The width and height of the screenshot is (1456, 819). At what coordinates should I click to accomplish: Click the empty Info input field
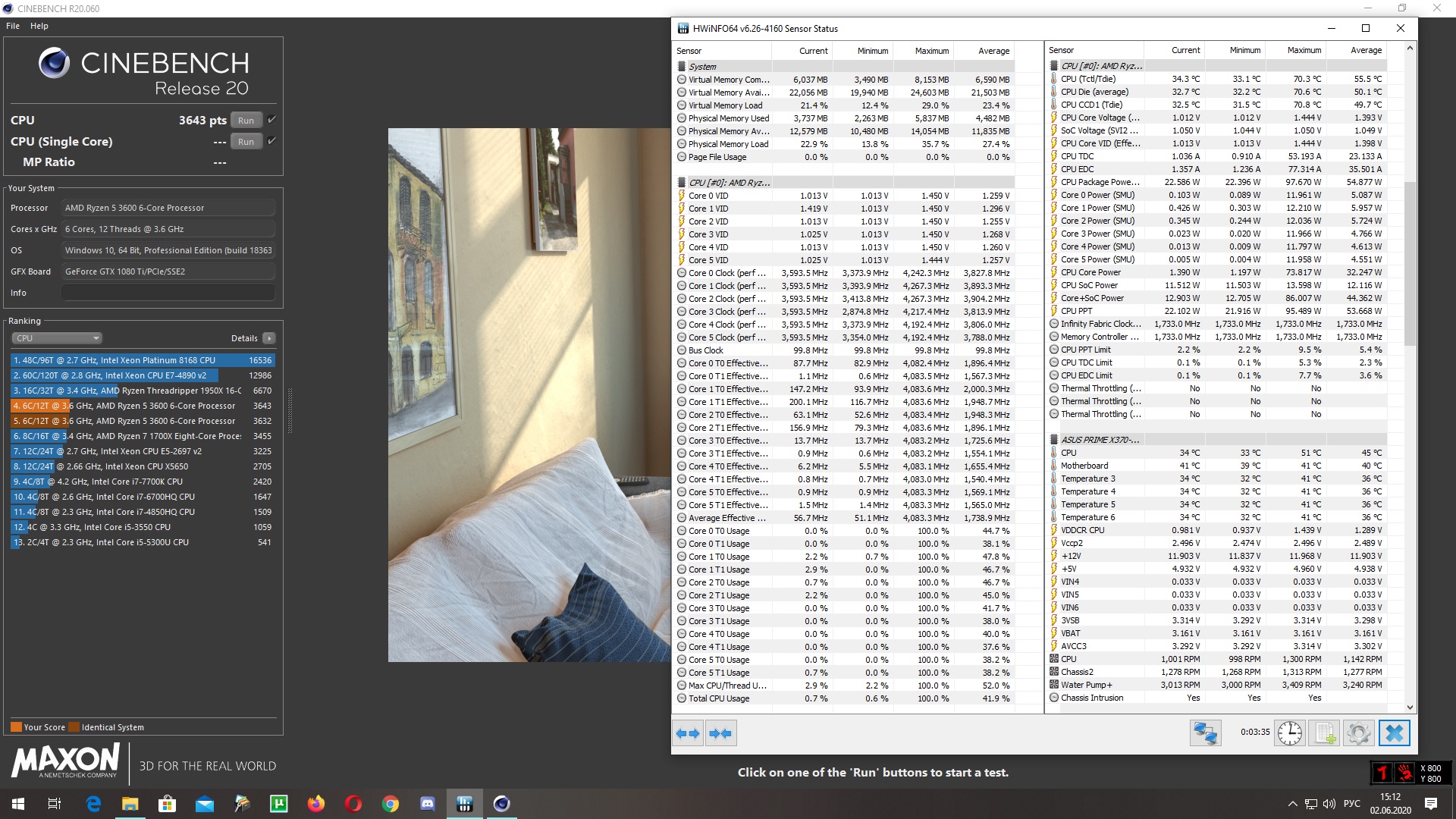point(168,293)
